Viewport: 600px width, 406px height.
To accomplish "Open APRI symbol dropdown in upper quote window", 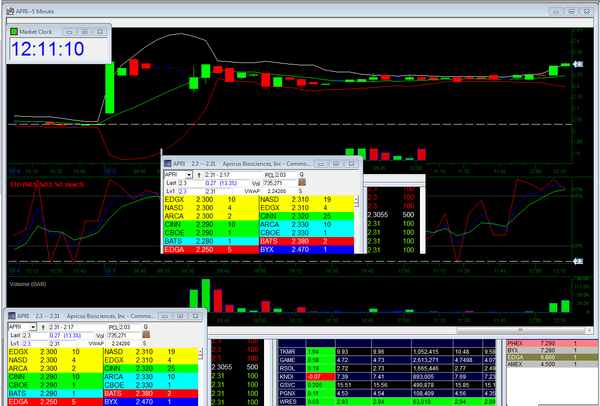I will (189, 174).
